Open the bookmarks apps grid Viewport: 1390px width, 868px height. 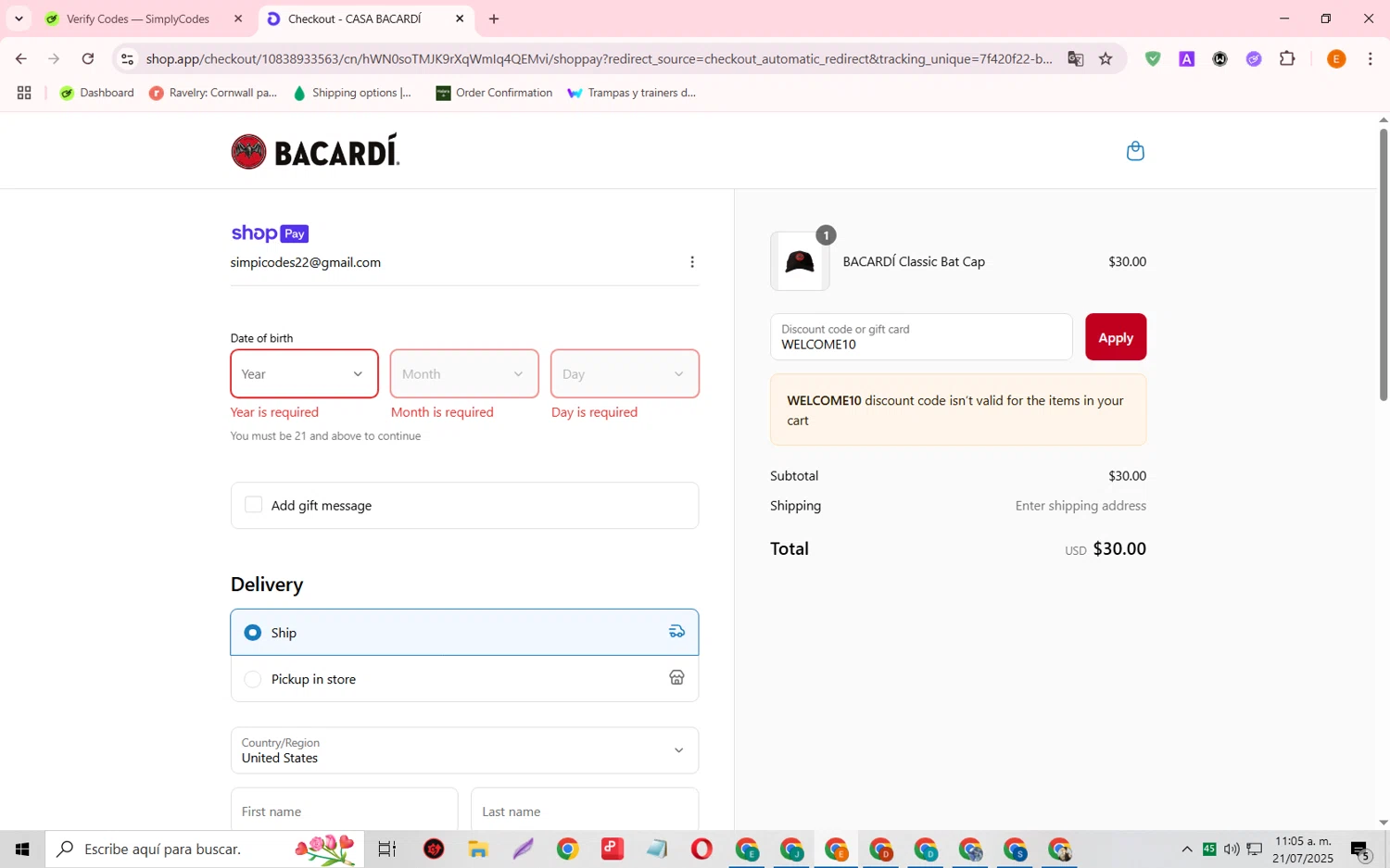tap(24, 93)
